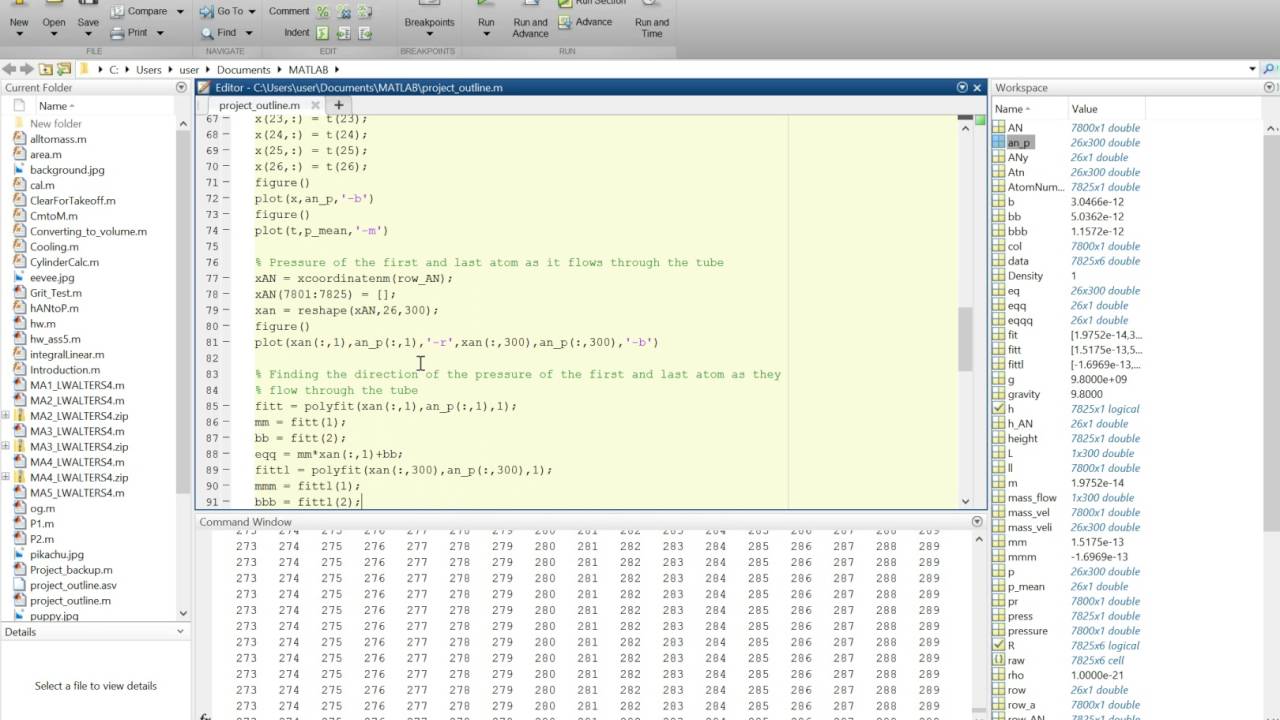Sort Workspace by the Value column header
The width and height of the screenshot is (1280, 720).
tap(1084, 109)
